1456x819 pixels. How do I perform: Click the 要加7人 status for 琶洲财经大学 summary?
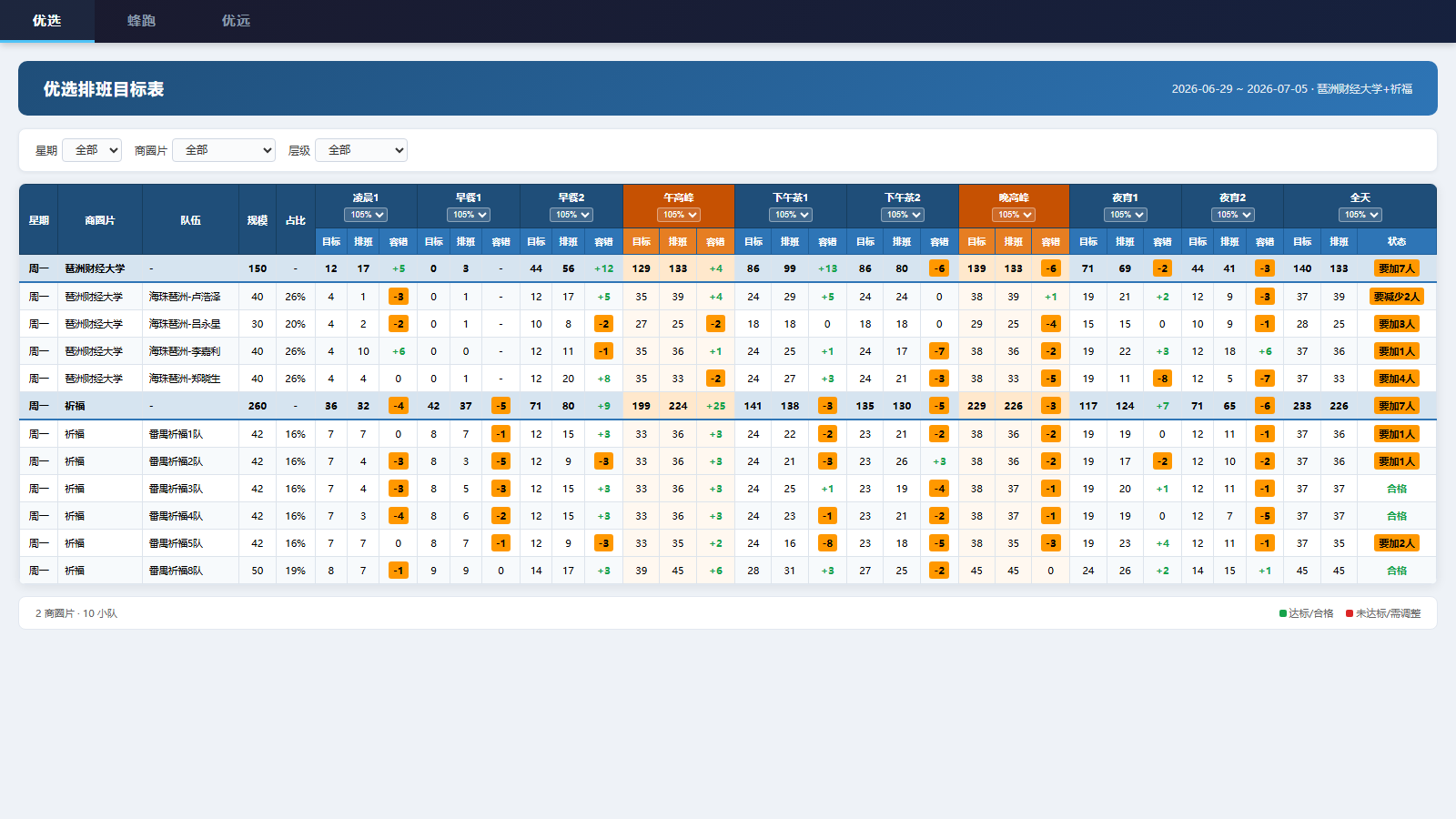[x=1397, y=268]
